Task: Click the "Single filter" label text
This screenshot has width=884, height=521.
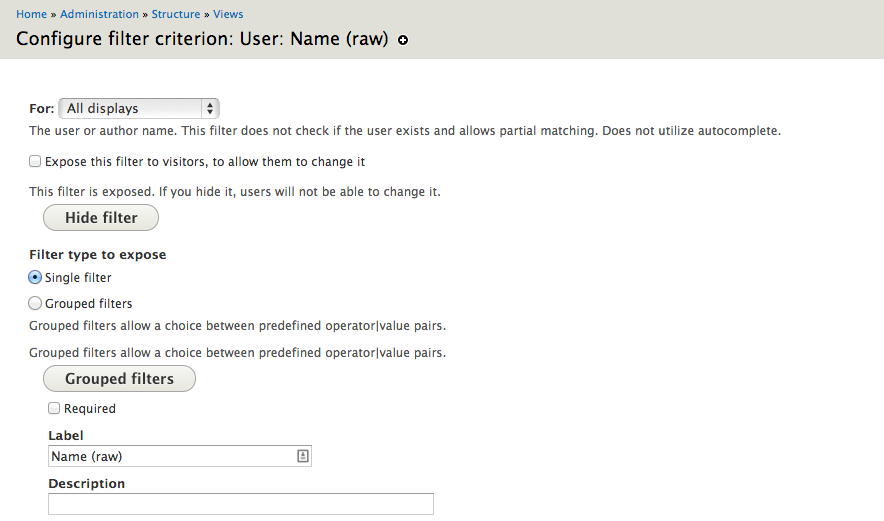Action: (78, 277)
